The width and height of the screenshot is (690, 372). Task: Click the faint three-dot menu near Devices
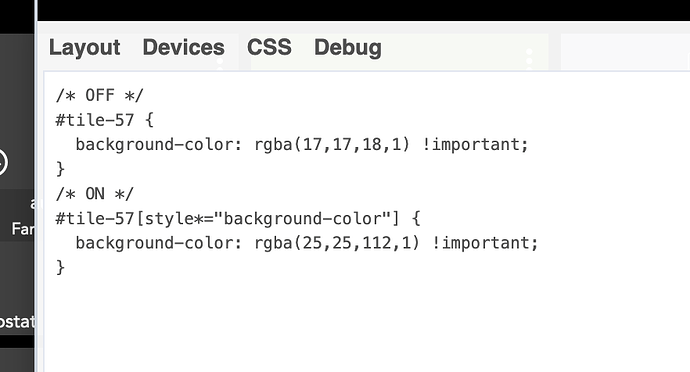220,63
